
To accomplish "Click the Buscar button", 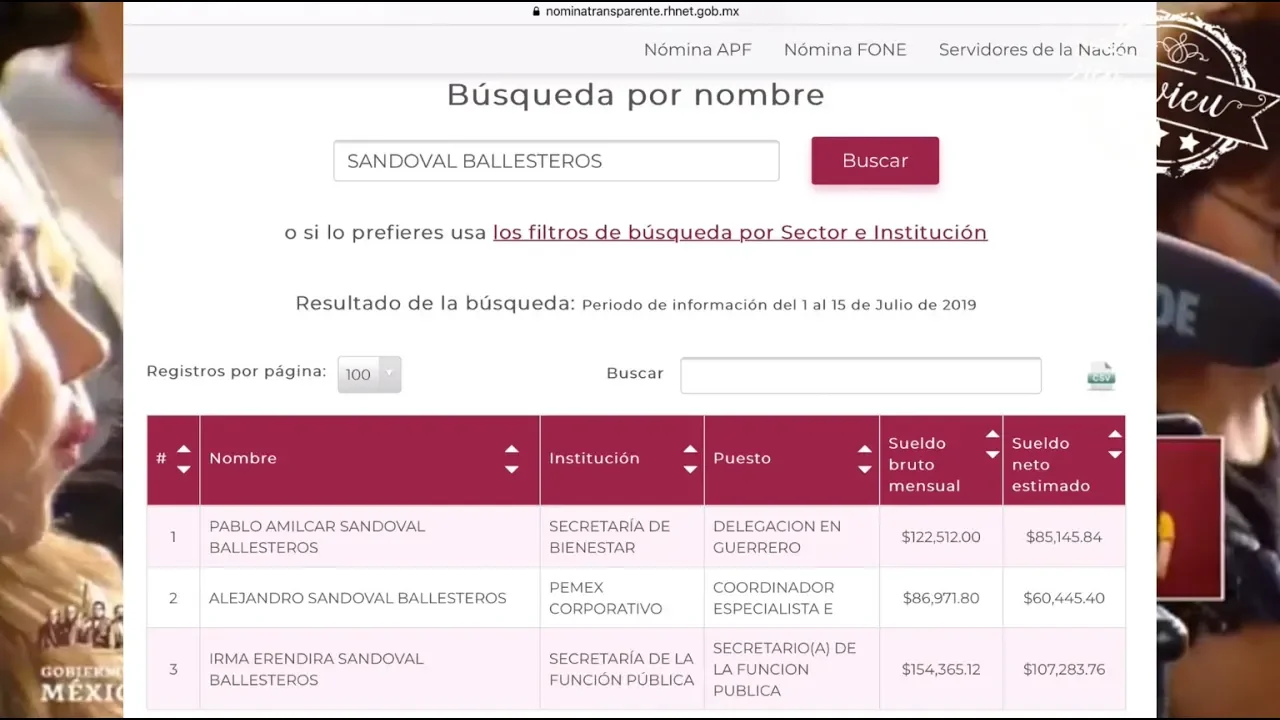I will click(875, 161).
